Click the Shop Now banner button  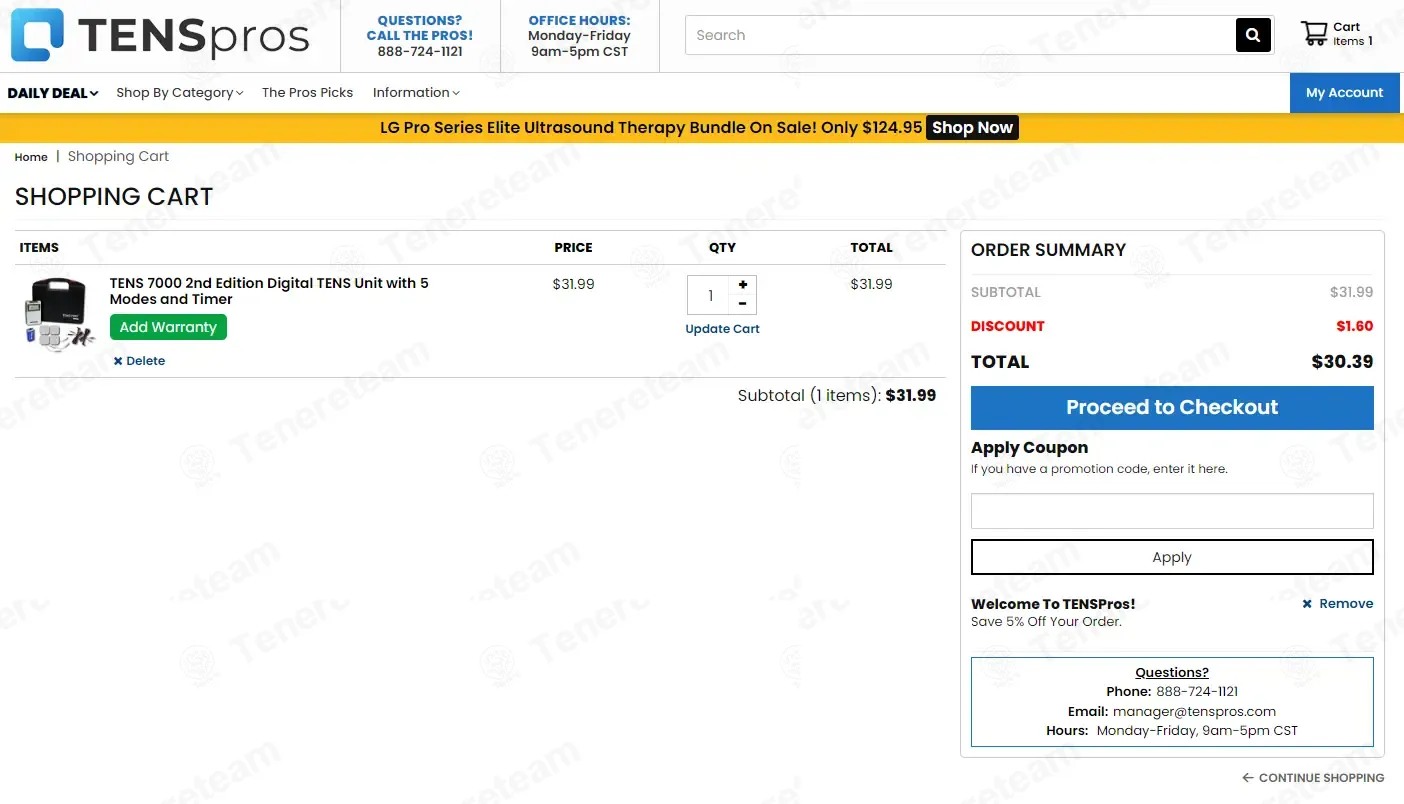point(972,128)
